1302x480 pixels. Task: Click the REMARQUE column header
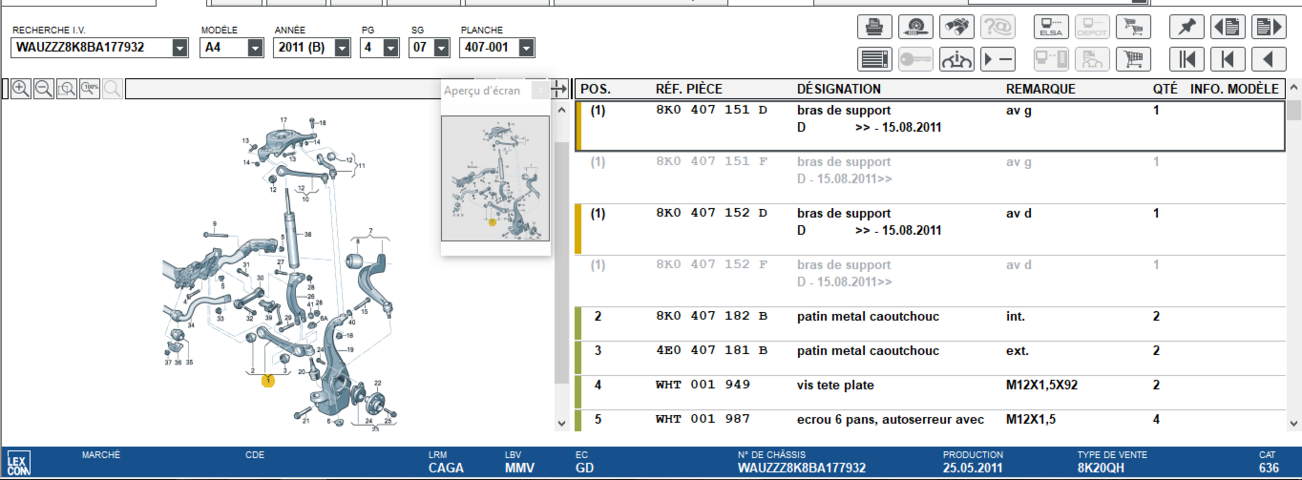(1040, 89)
